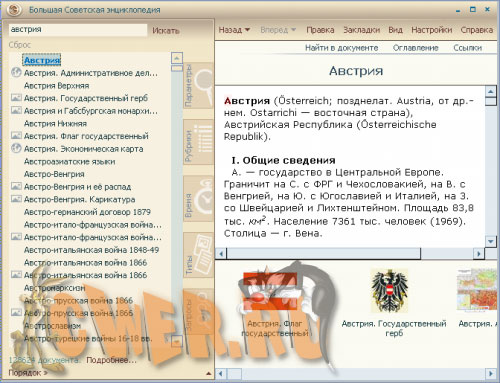Click the article horizontal scrollbar thumb
The image size is (500, 383).
click(324, 254)
